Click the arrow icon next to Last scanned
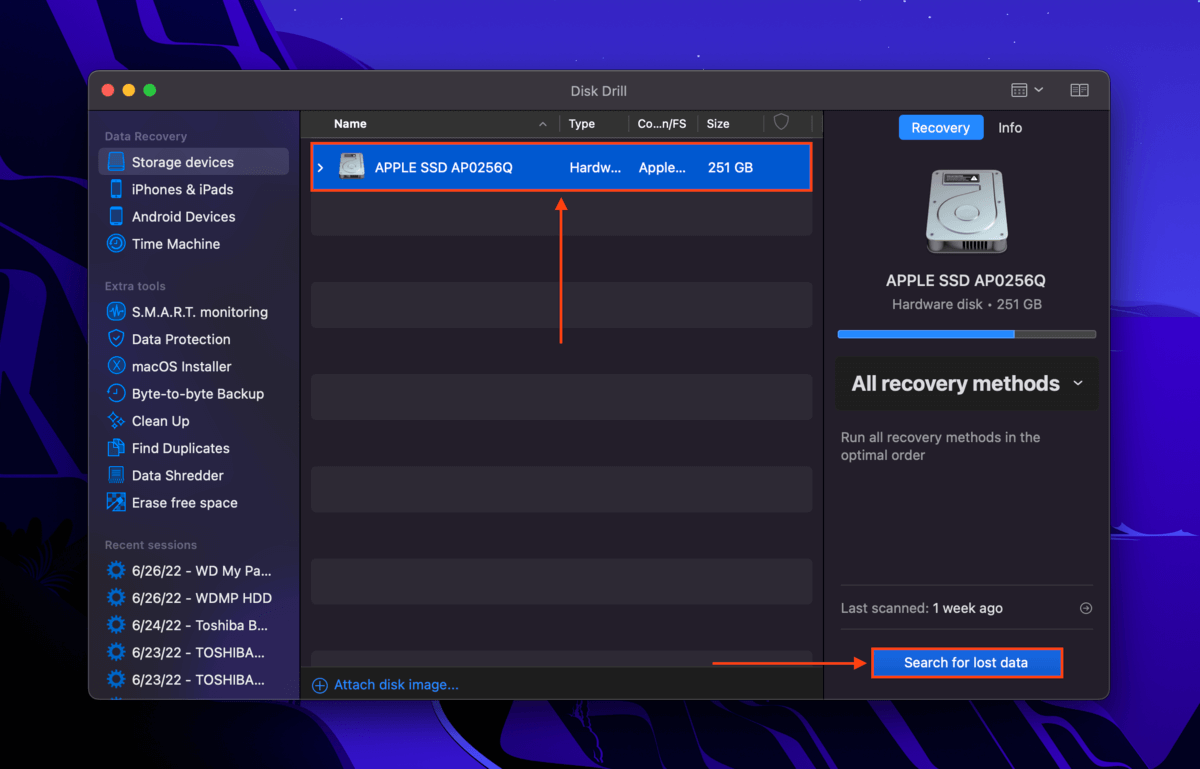This screenshot has width=1200, height=769. (1086, 608)
